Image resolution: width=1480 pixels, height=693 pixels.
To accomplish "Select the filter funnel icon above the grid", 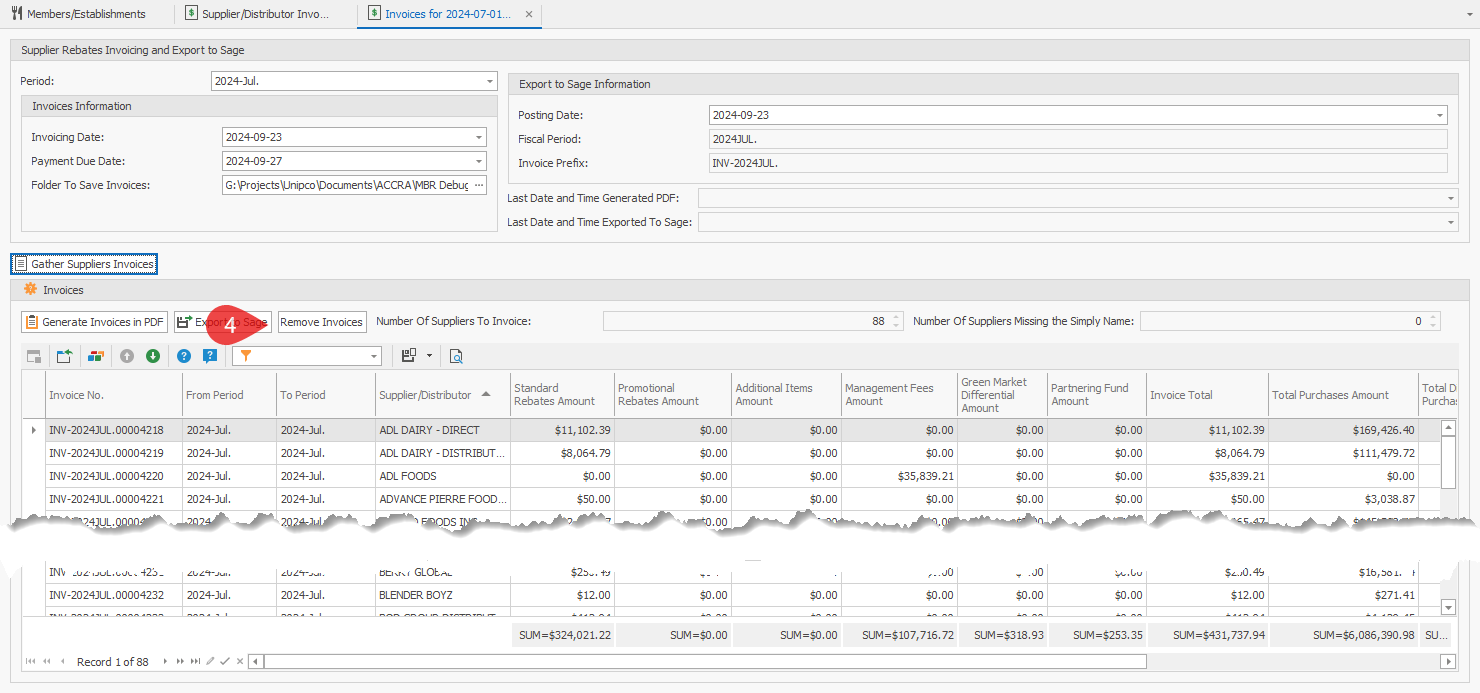I will coord(247,356).
